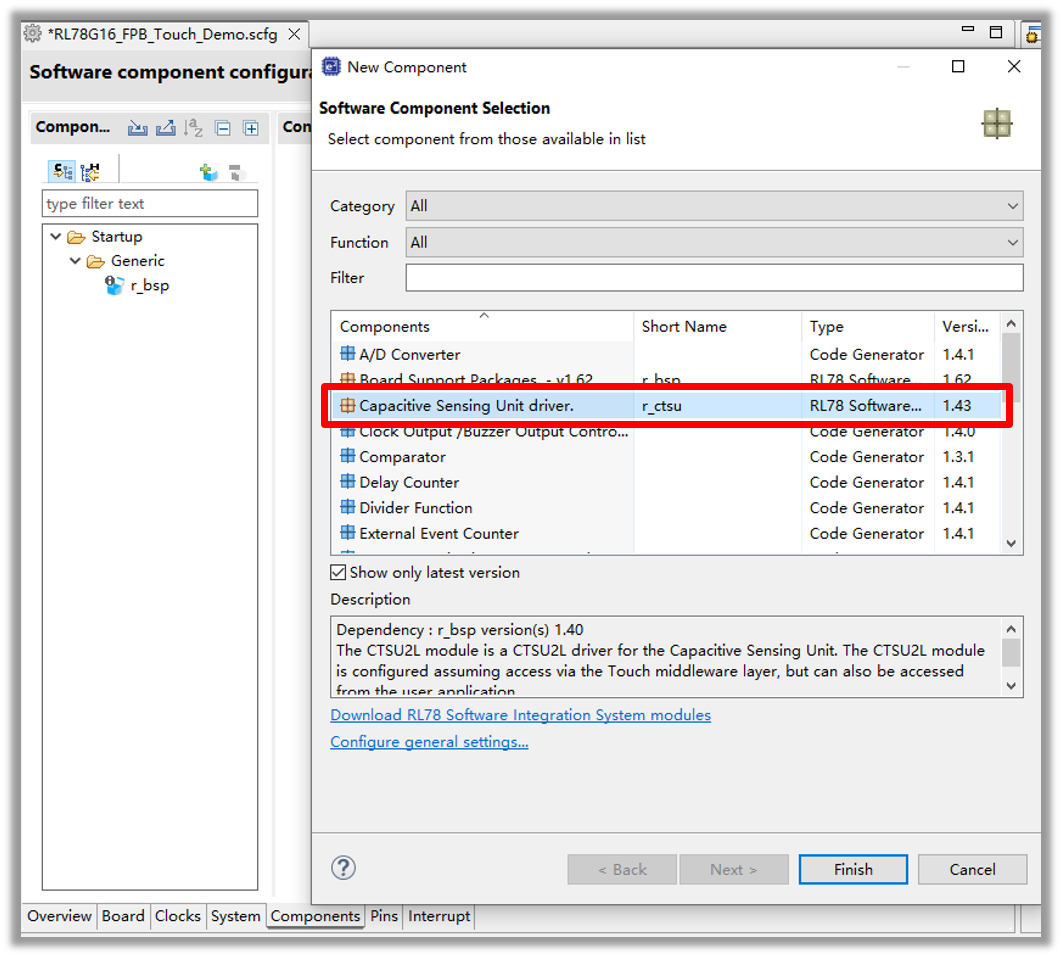1062x957 pixels.
Task: Click the Finish button
Action: click(852, 869)
